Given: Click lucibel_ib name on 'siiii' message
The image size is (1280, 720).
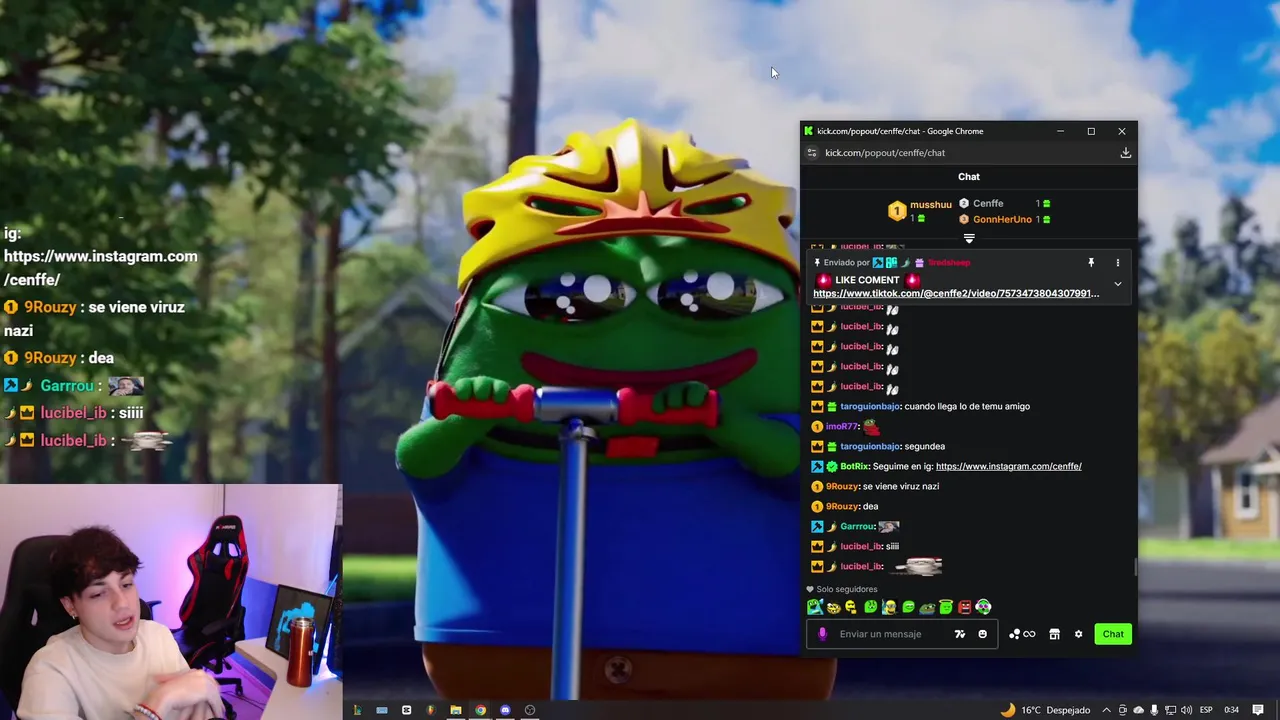Looking at the screenshot, I should tap(861, 546).
